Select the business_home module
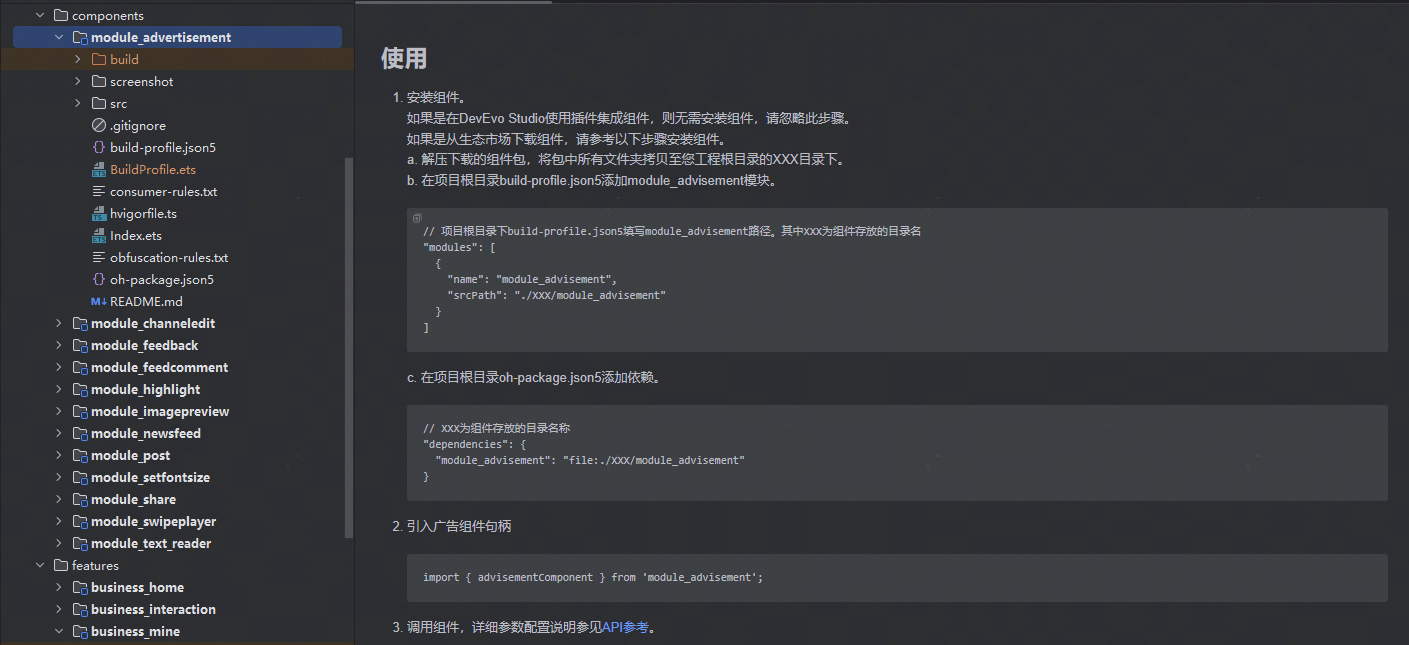Viewport: 1409px width, 645px height. click(x=136, y=587)
